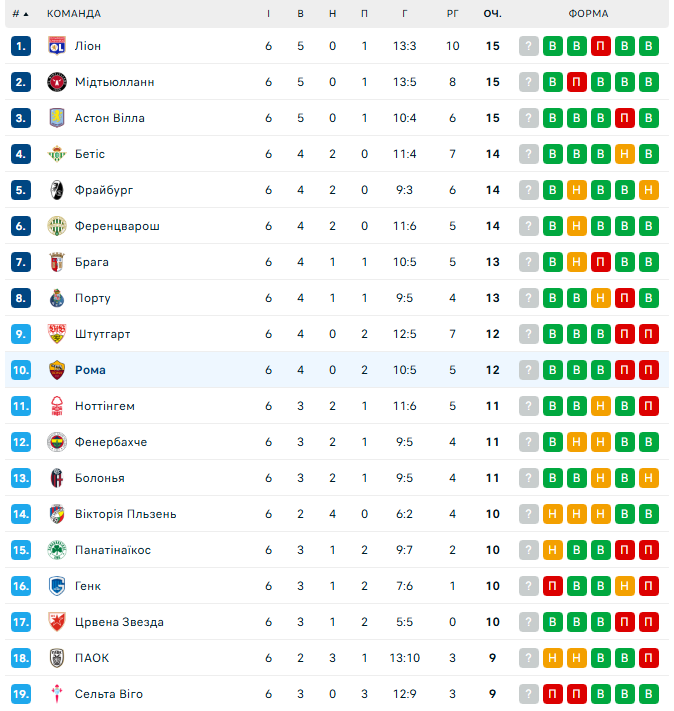Click the Roma club crest
This screenshot has width=674, height=711.
(x=56, y=370)
